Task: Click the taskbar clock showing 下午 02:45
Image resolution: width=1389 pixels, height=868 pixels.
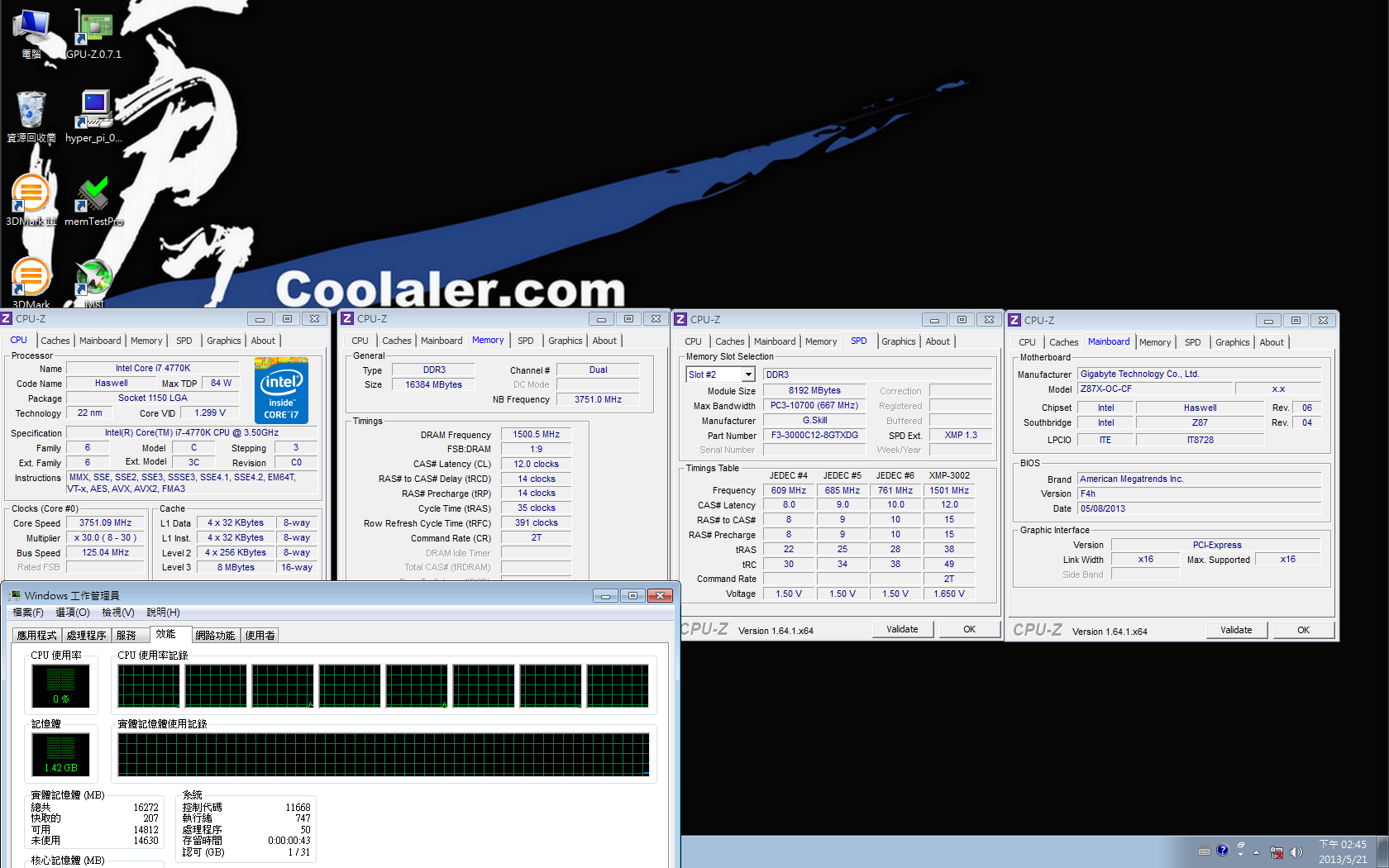Action: 1343,852
